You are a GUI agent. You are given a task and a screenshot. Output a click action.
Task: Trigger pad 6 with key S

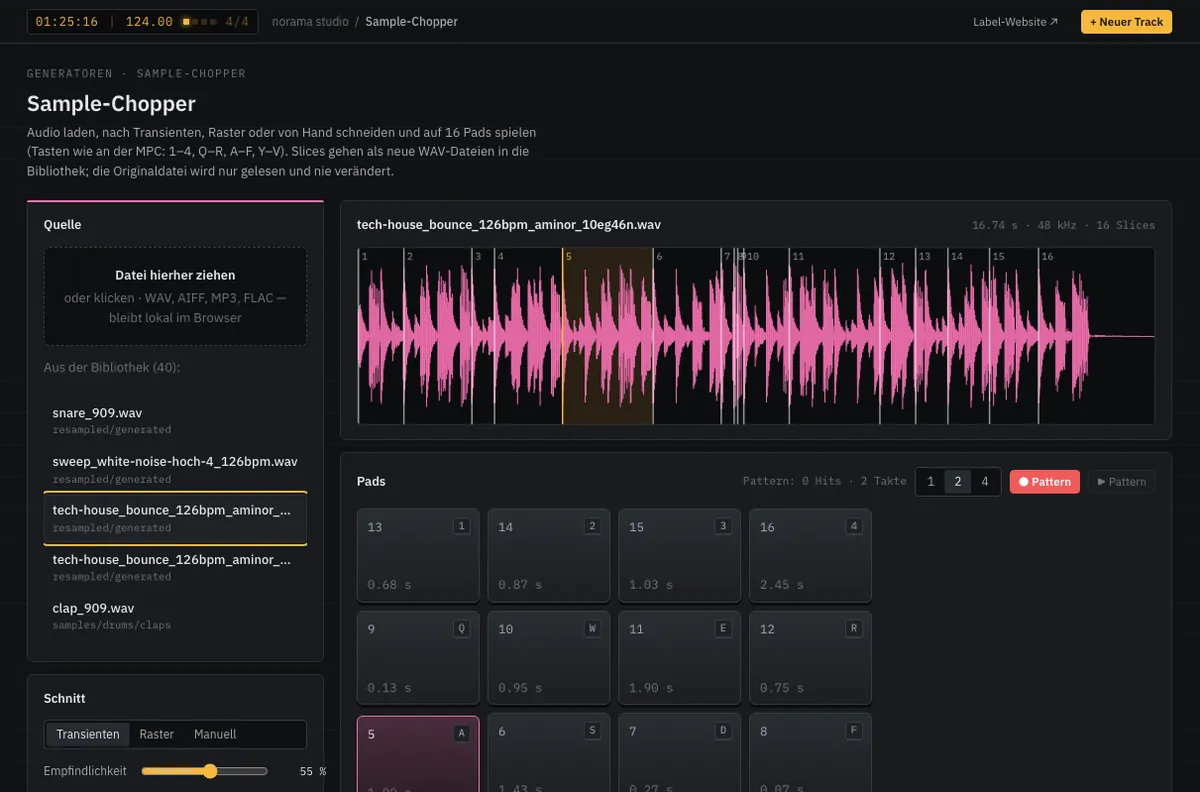[x=549, y=754]
